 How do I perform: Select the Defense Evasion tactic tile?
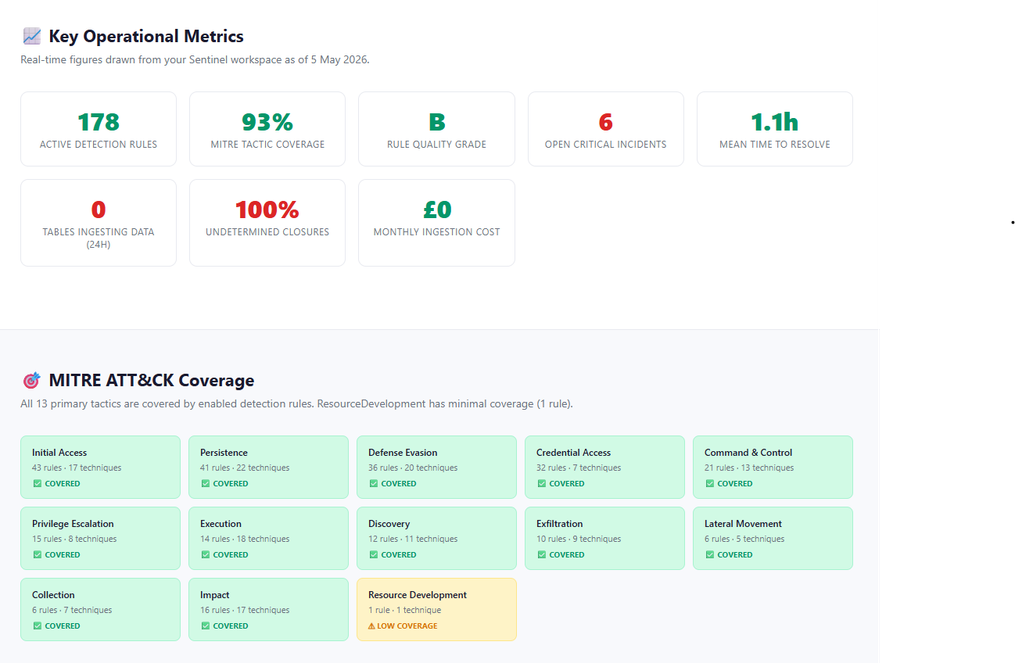point(436,467)
